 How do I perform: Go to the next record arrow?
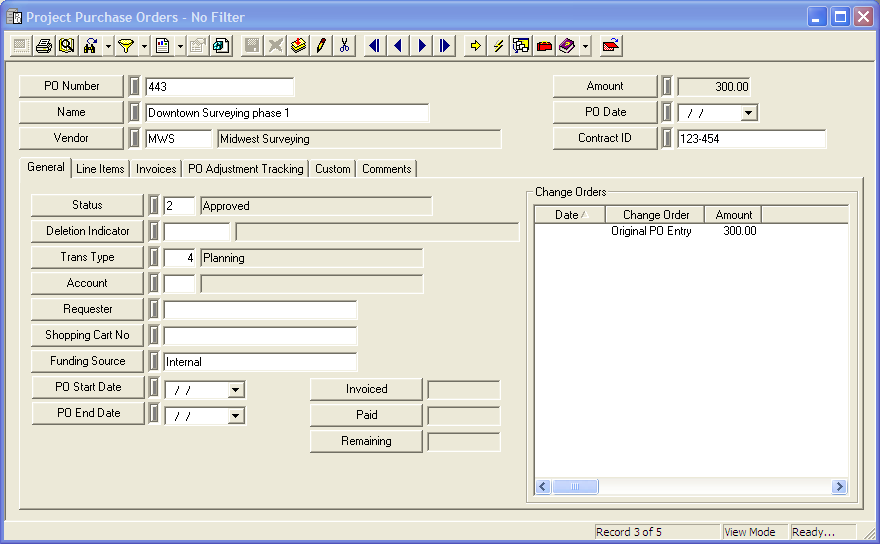(x=421, y=45)
